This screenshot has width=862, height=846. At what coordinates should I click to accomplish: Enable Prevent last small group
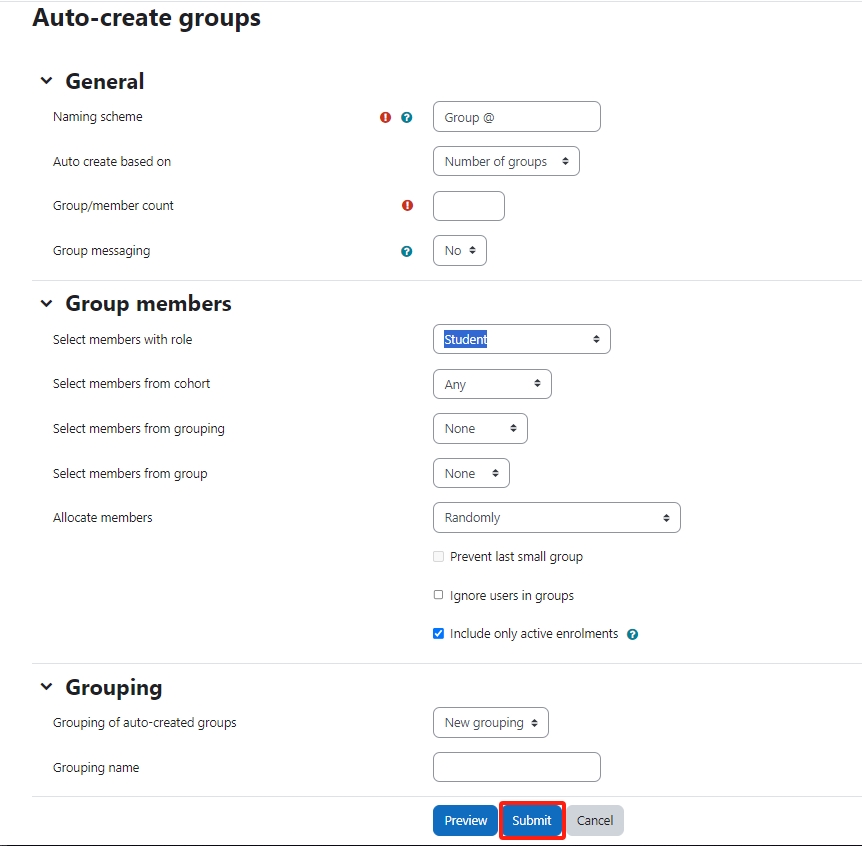(x=438, y=556)
